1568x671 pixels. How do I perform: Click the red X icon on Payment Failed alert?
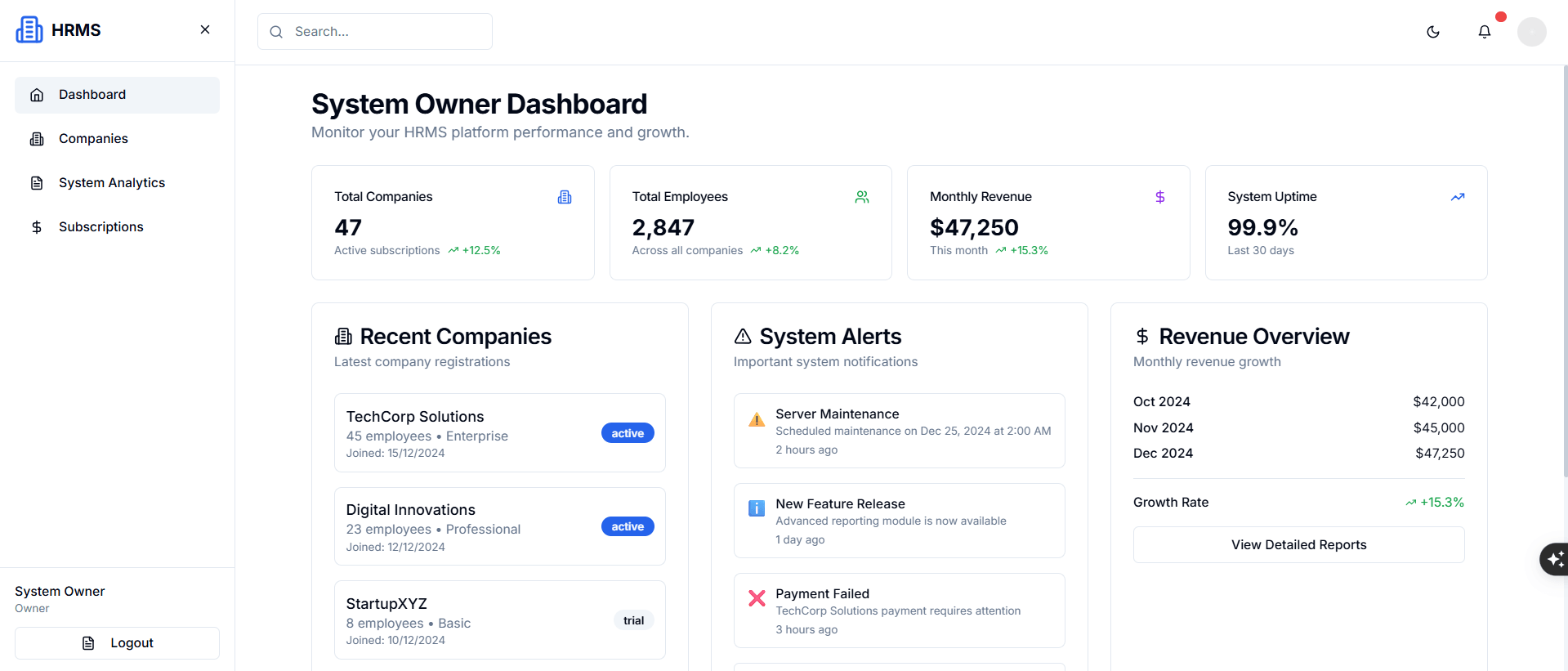tap(757, 598)
